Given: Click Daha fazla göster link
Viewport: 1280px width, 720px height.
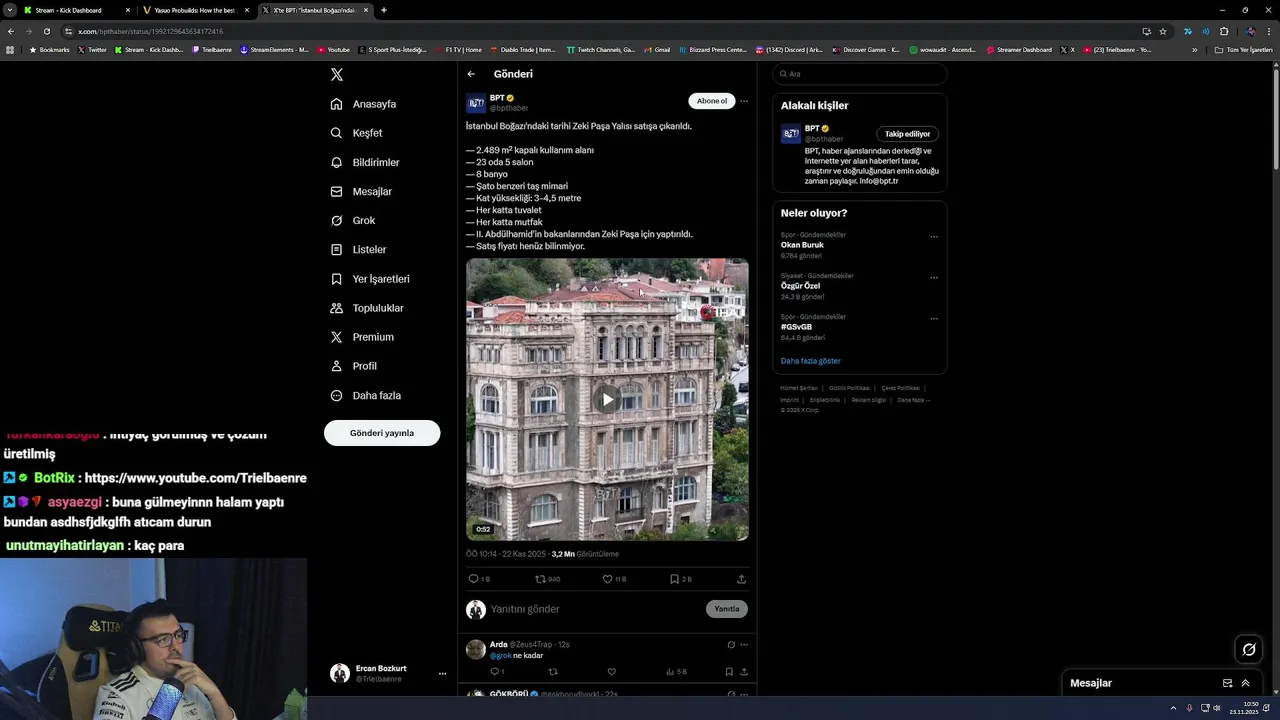Looking at the screenshot, I should [811, 361].
